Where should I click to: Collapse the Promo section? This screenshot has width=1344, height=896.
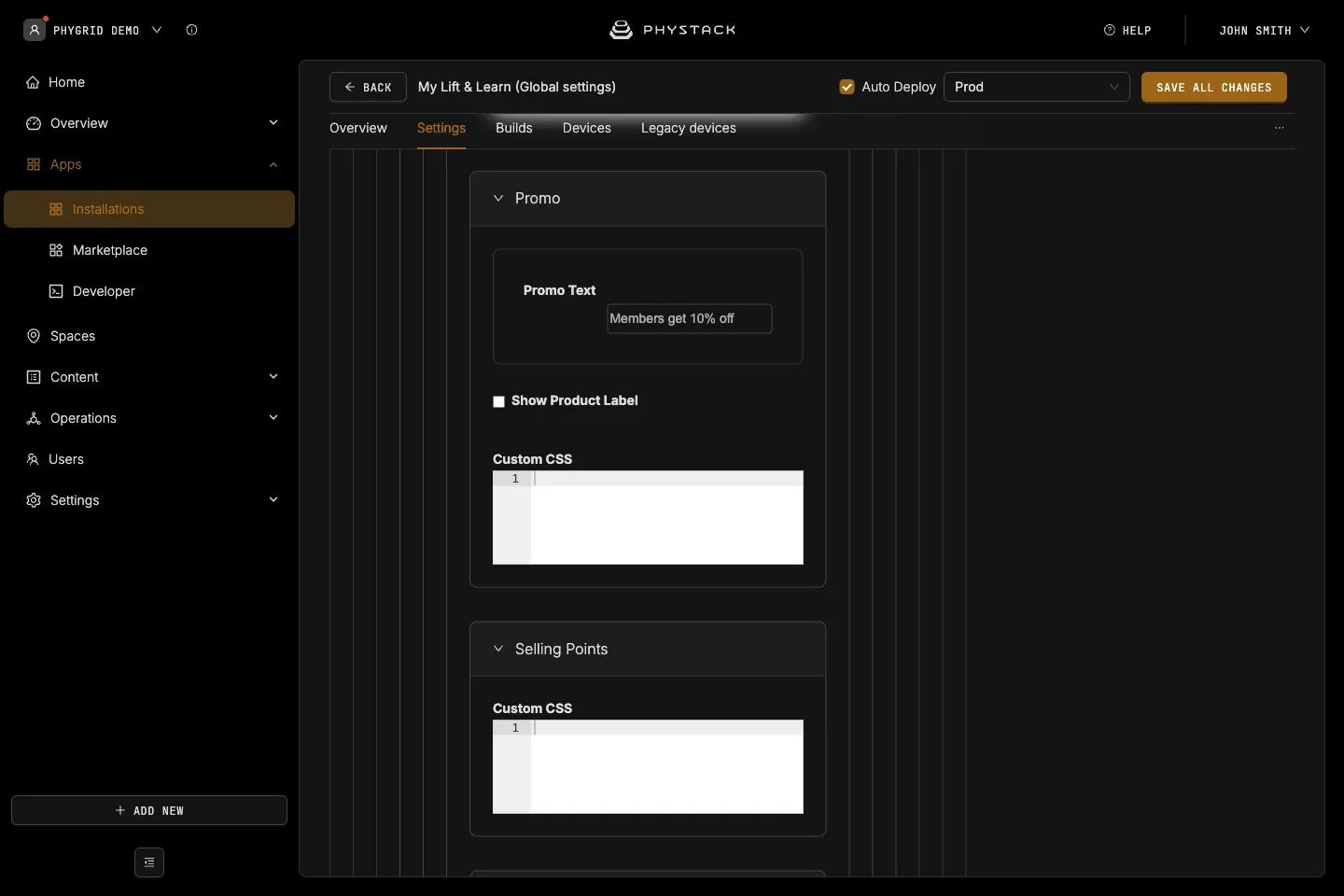coord(498,198)
